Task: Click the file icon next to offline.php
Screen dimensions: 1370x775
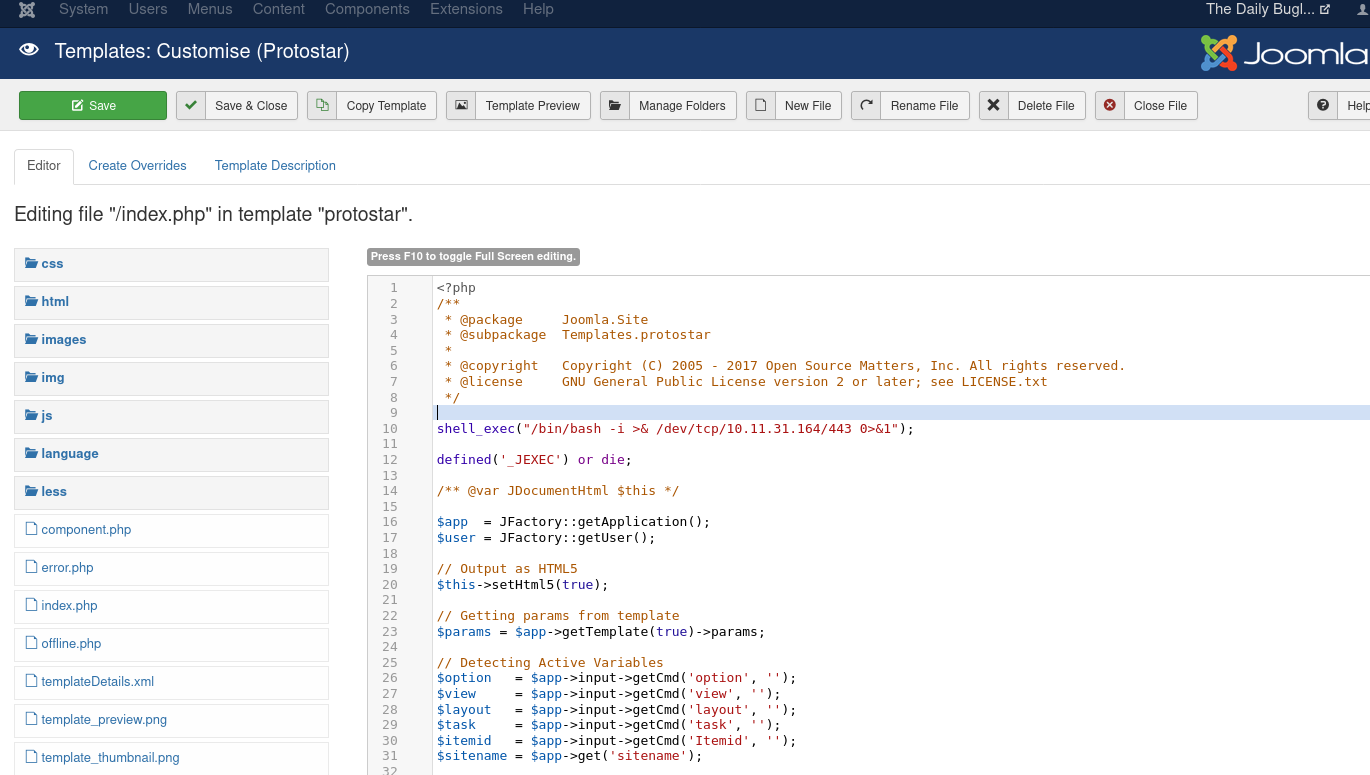Action: point(31,643)
